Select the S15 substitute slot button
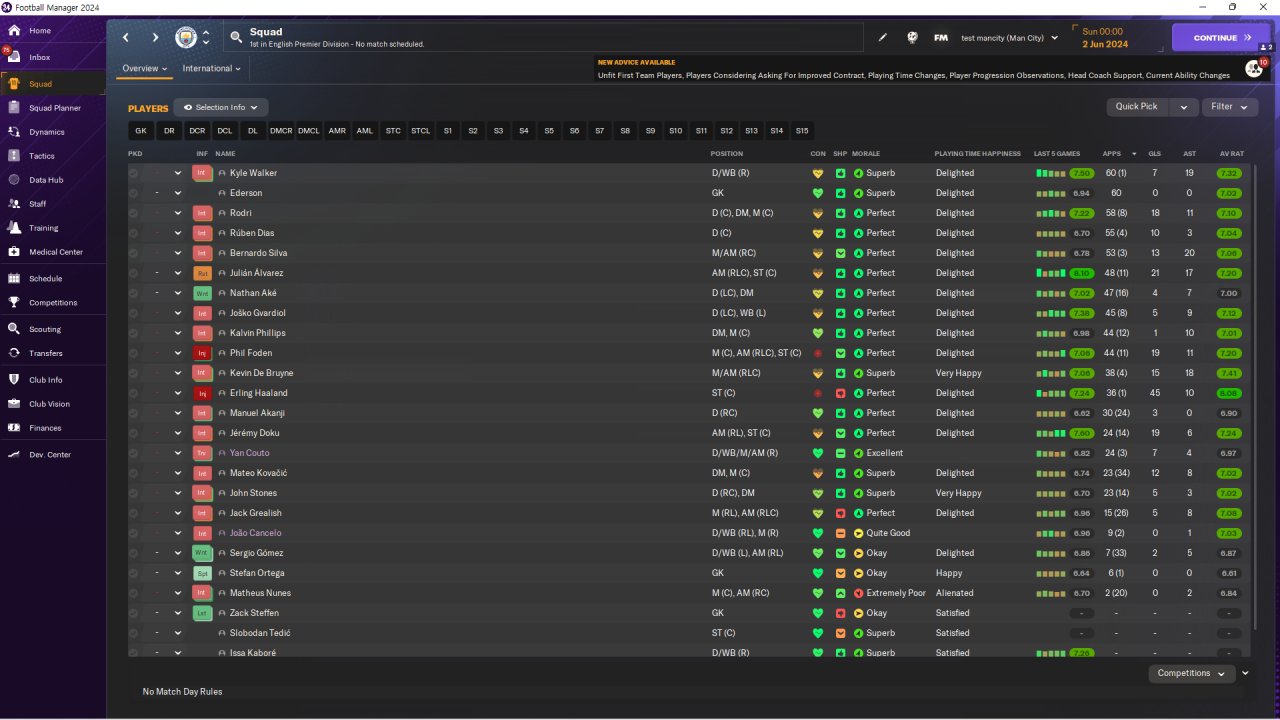Screen dimensions: 1280x720 point(802,131)
